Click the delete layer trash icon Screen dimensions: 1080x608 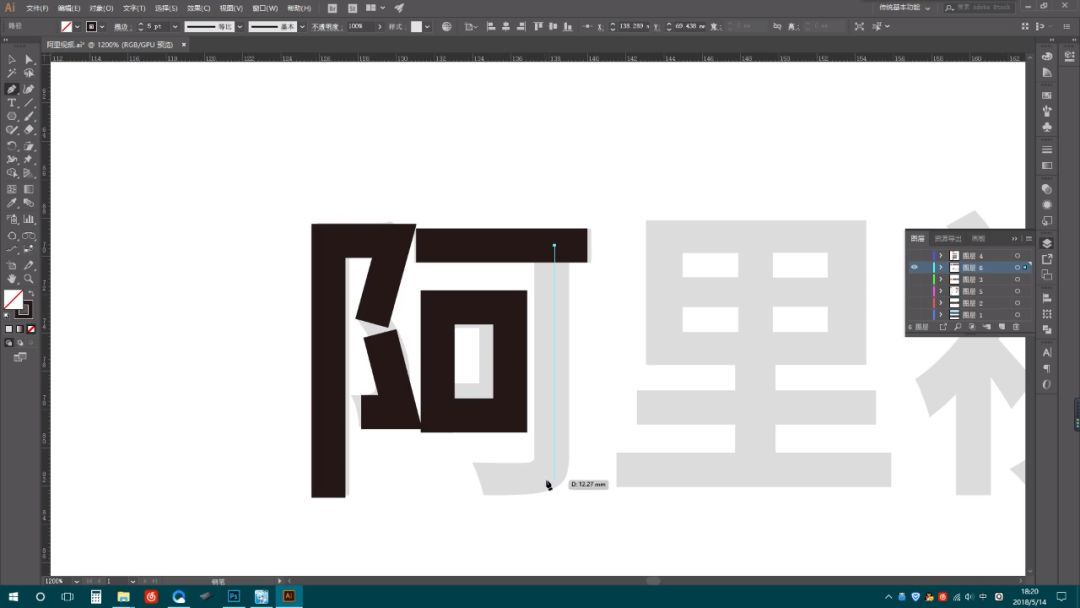tap(1016, 327)
